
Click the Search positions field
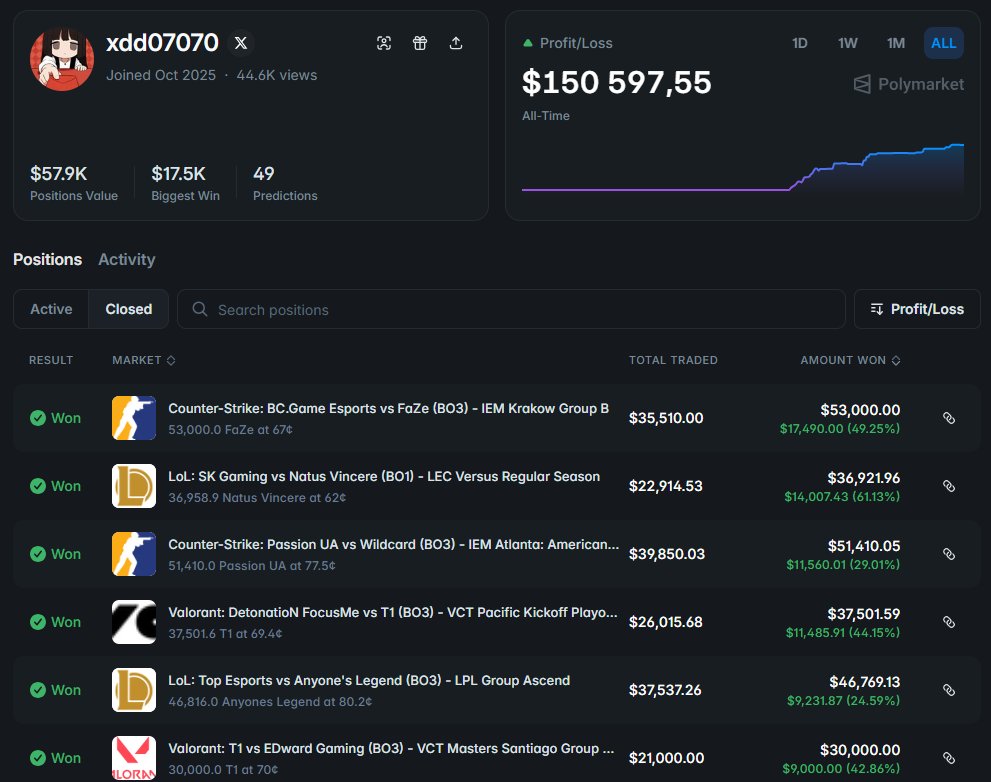[511, 309]
